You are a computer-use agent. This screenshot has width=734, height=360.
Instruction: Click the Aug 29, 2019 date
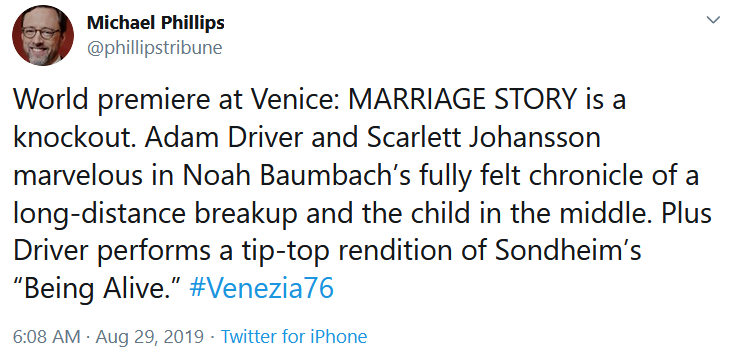150,337
